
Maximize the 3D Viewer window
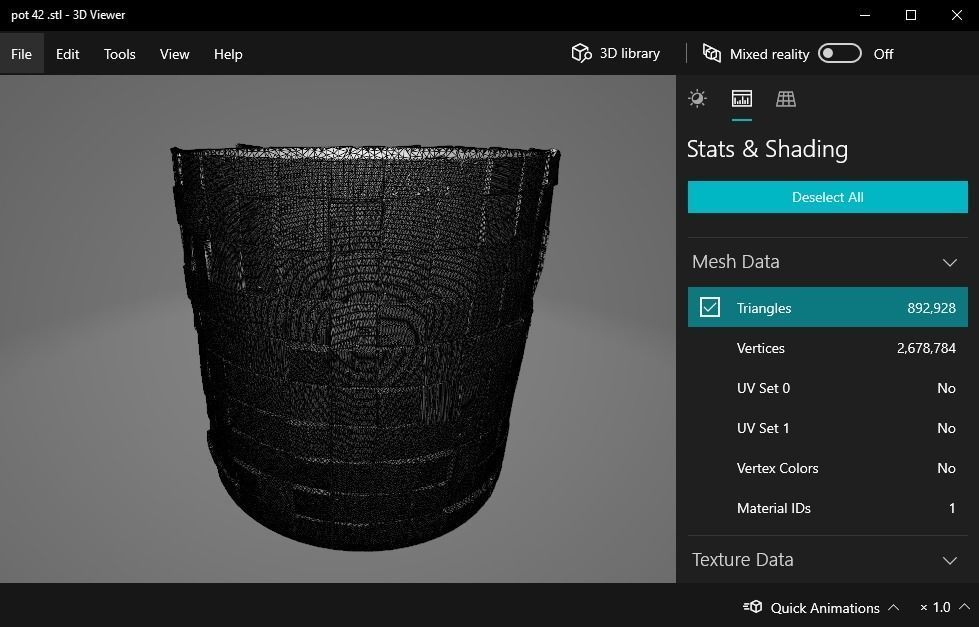click(911, 15)
